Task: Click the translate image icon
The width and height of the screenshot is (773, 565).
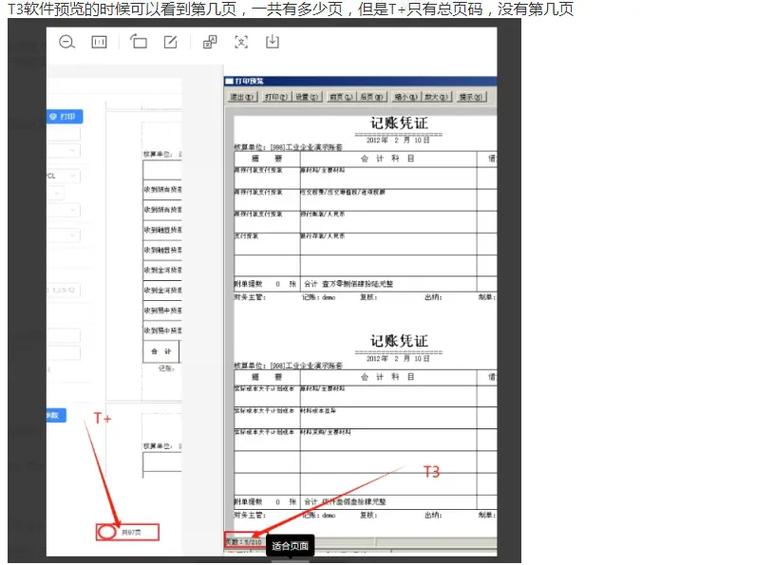Action: 210,42
